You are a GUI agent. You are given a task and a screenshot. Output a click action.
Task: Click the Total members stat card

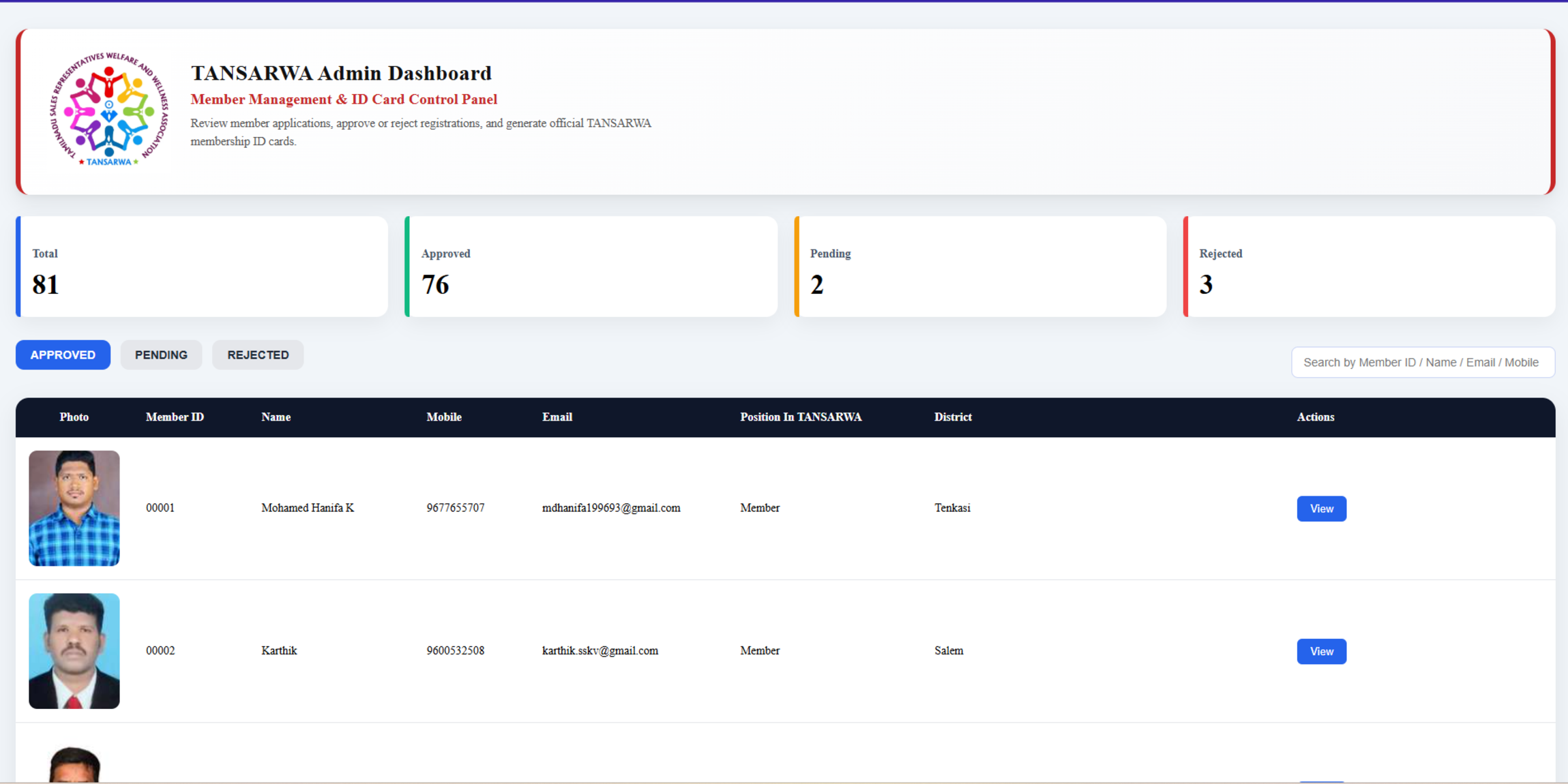point(202,266)
